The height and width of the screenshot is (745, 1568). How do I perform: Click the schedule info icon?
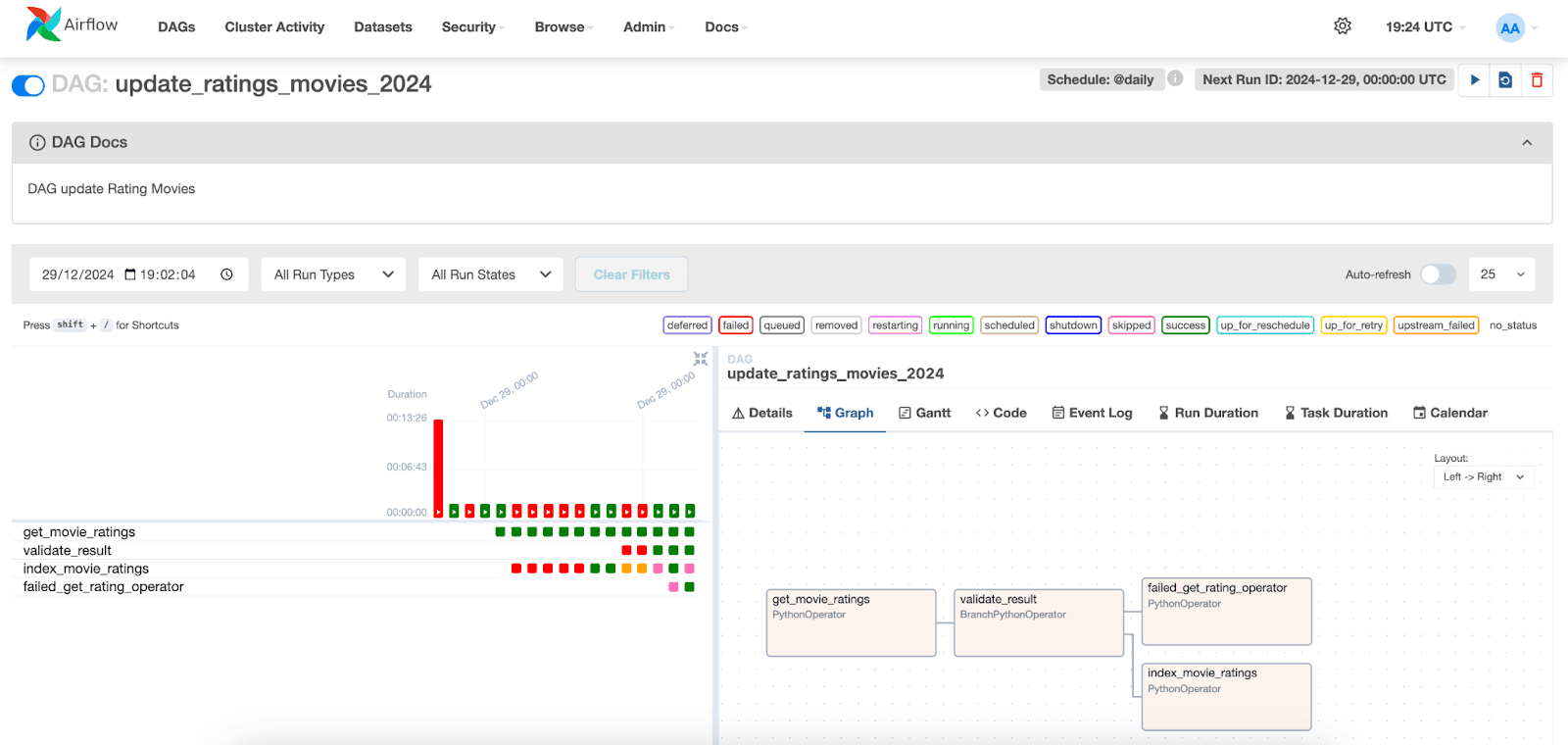click(1175, 78)
